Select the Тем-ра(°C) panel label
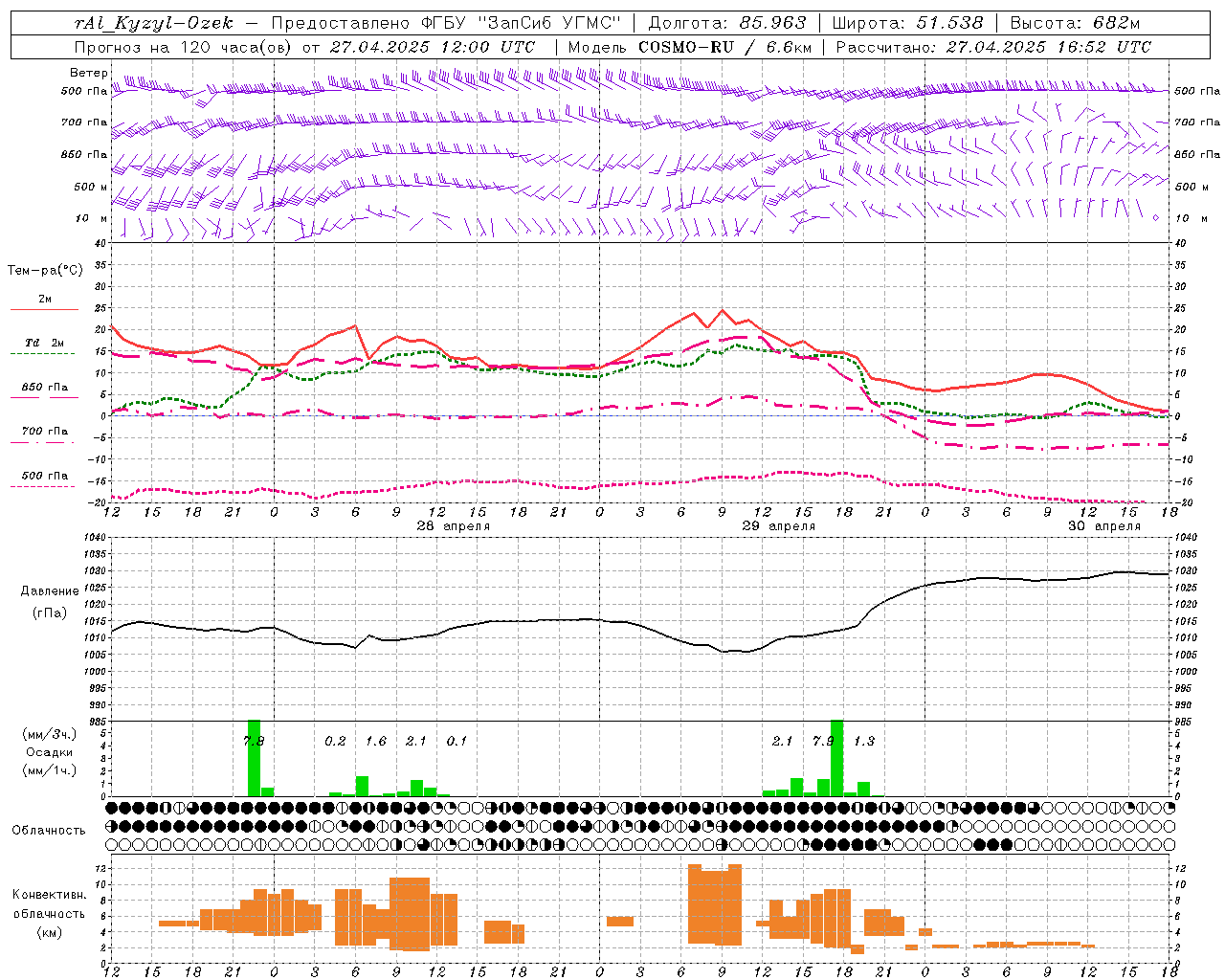The image size is (1225, 980). coord(45,271)
